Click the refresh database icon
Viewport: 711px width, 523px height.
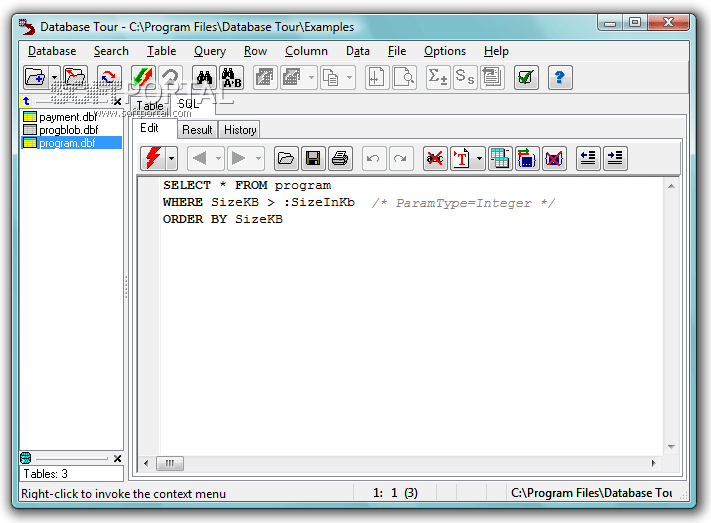109,78
